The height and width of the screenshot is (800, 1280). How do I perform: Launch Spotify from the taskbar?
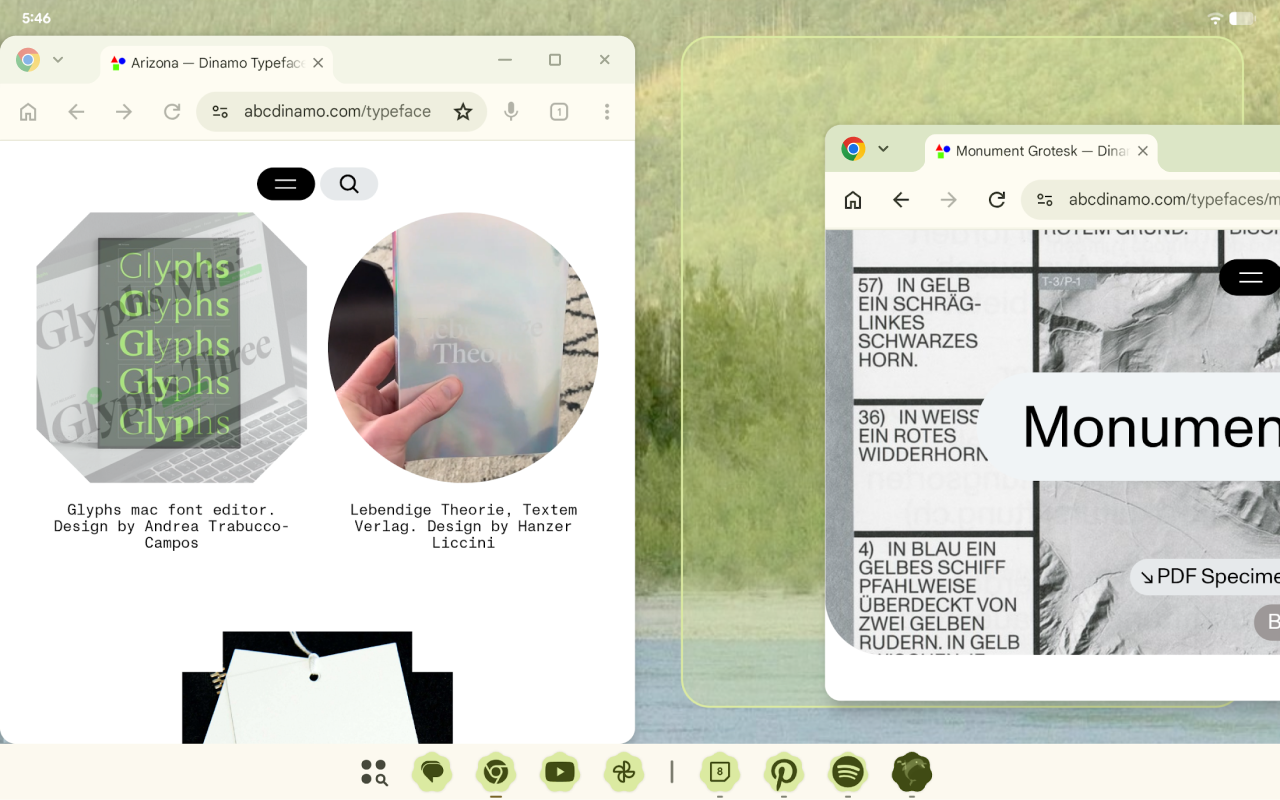point(848,772)
